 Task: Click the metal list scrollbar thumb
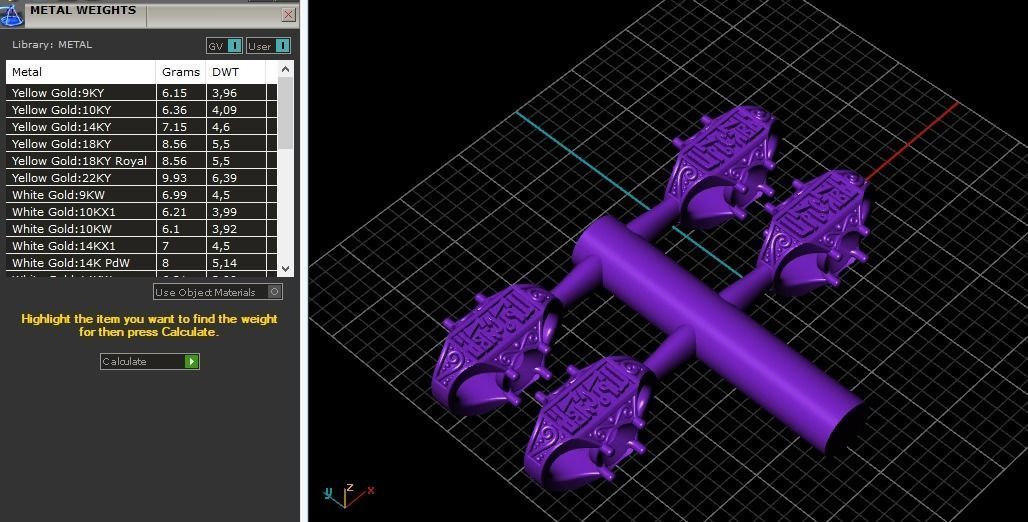(285, 113)
